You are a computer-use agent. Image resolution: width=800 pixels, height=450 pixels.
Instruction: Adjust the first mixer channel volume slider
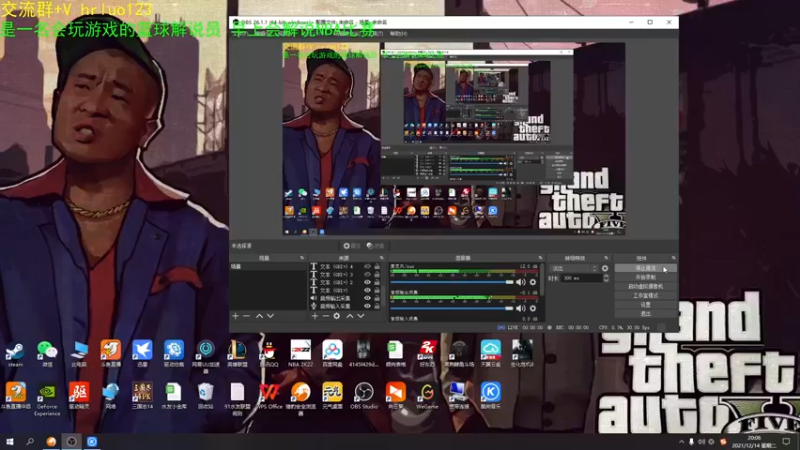point(452,282)
